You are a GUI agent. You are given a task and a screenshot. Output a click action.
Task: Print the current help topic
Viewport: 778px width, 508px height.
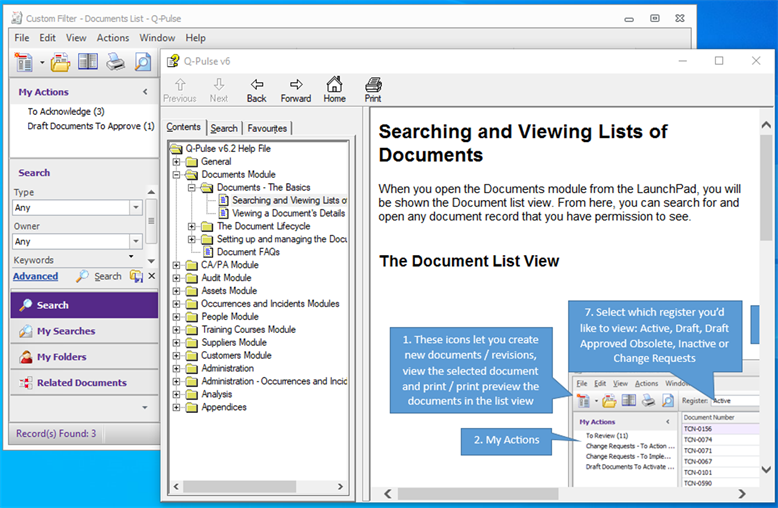point(373,90)
